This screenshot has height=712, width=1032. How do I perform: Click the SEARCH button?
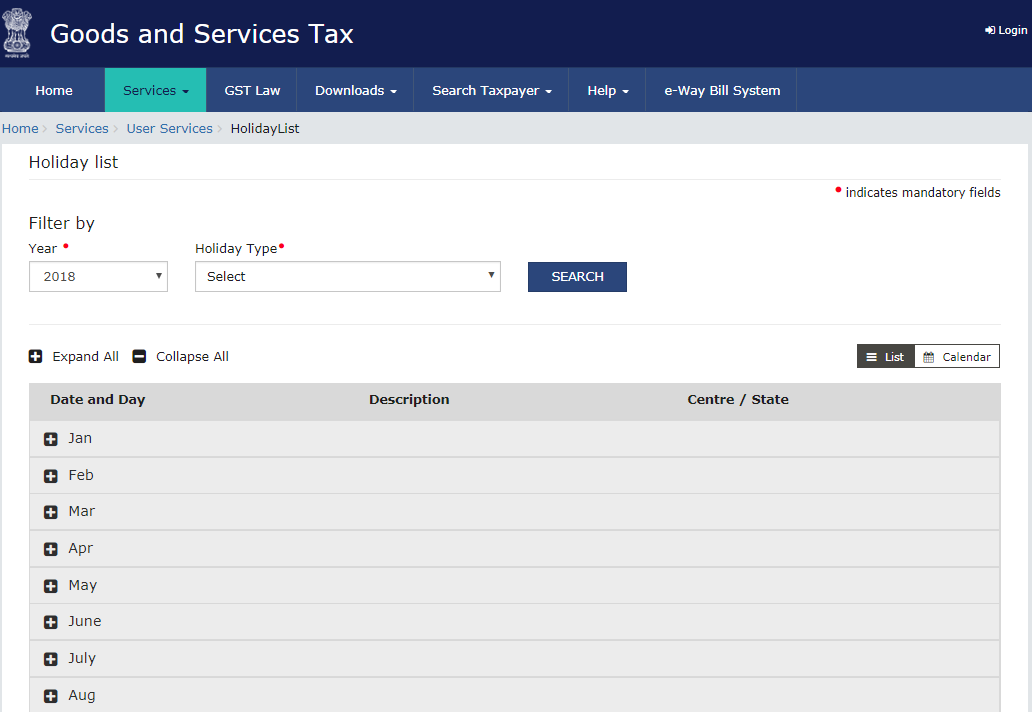pos(577,276)
